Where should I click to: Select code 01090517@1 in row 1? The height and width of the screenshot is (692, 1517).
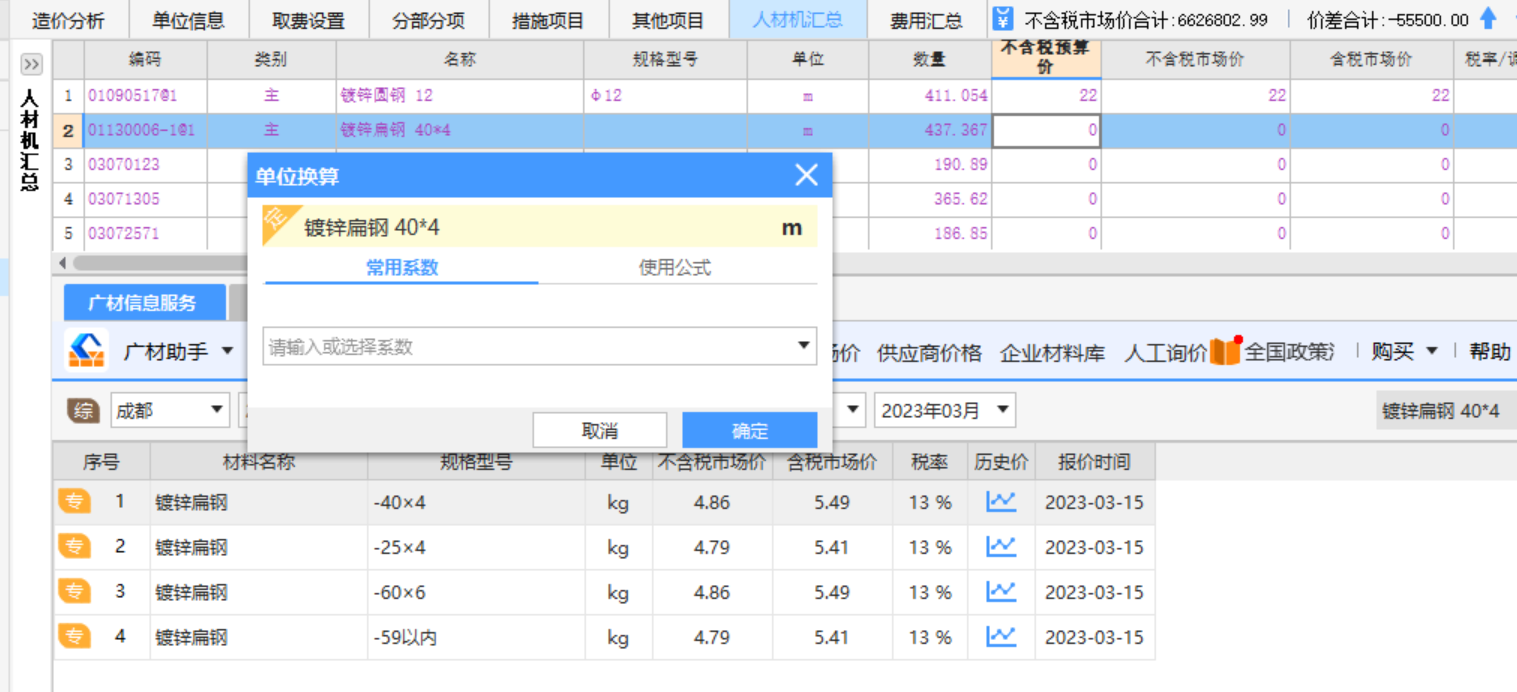[133, 95]
